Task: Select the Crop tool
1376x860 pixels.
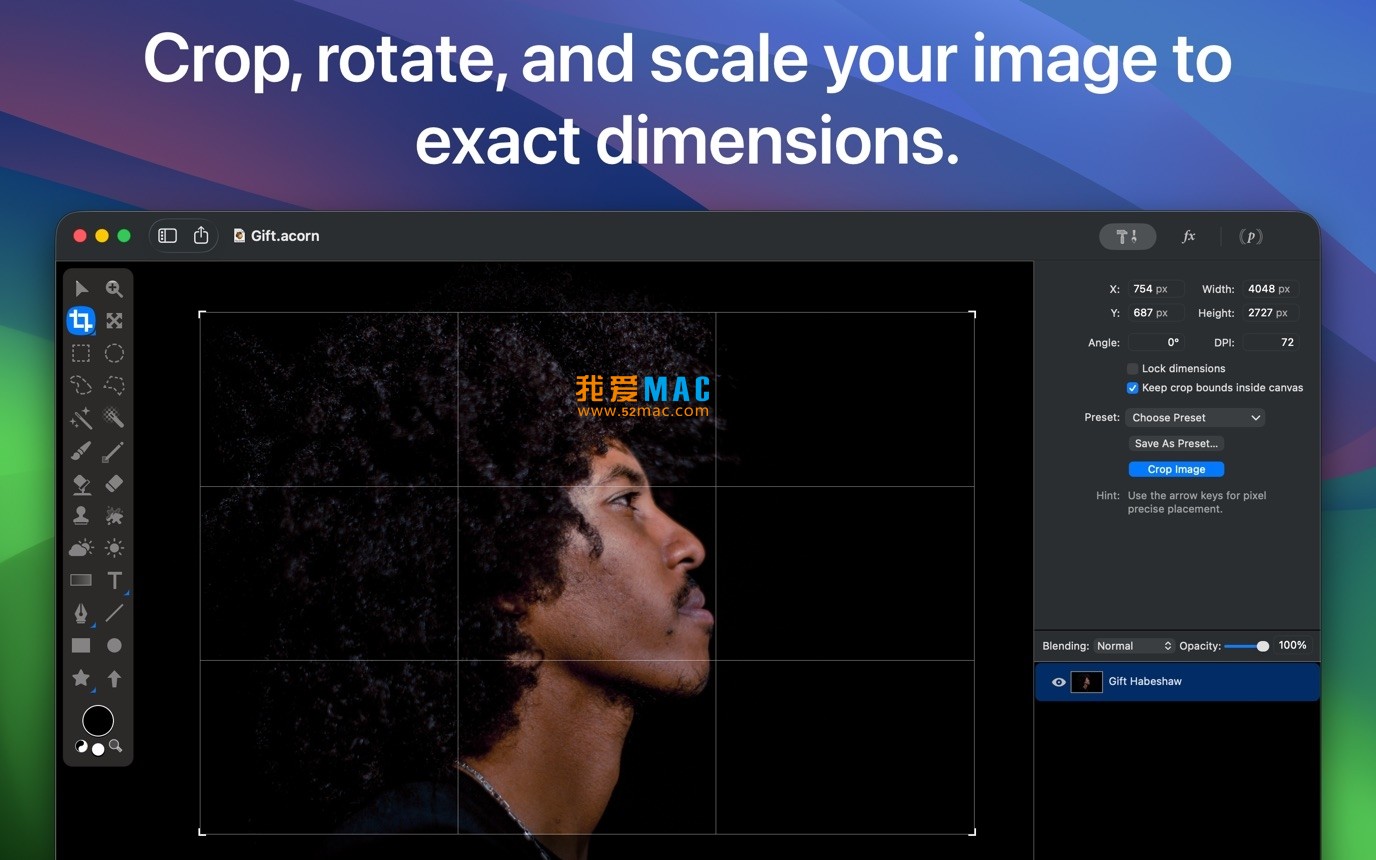Action: (81, 320)
